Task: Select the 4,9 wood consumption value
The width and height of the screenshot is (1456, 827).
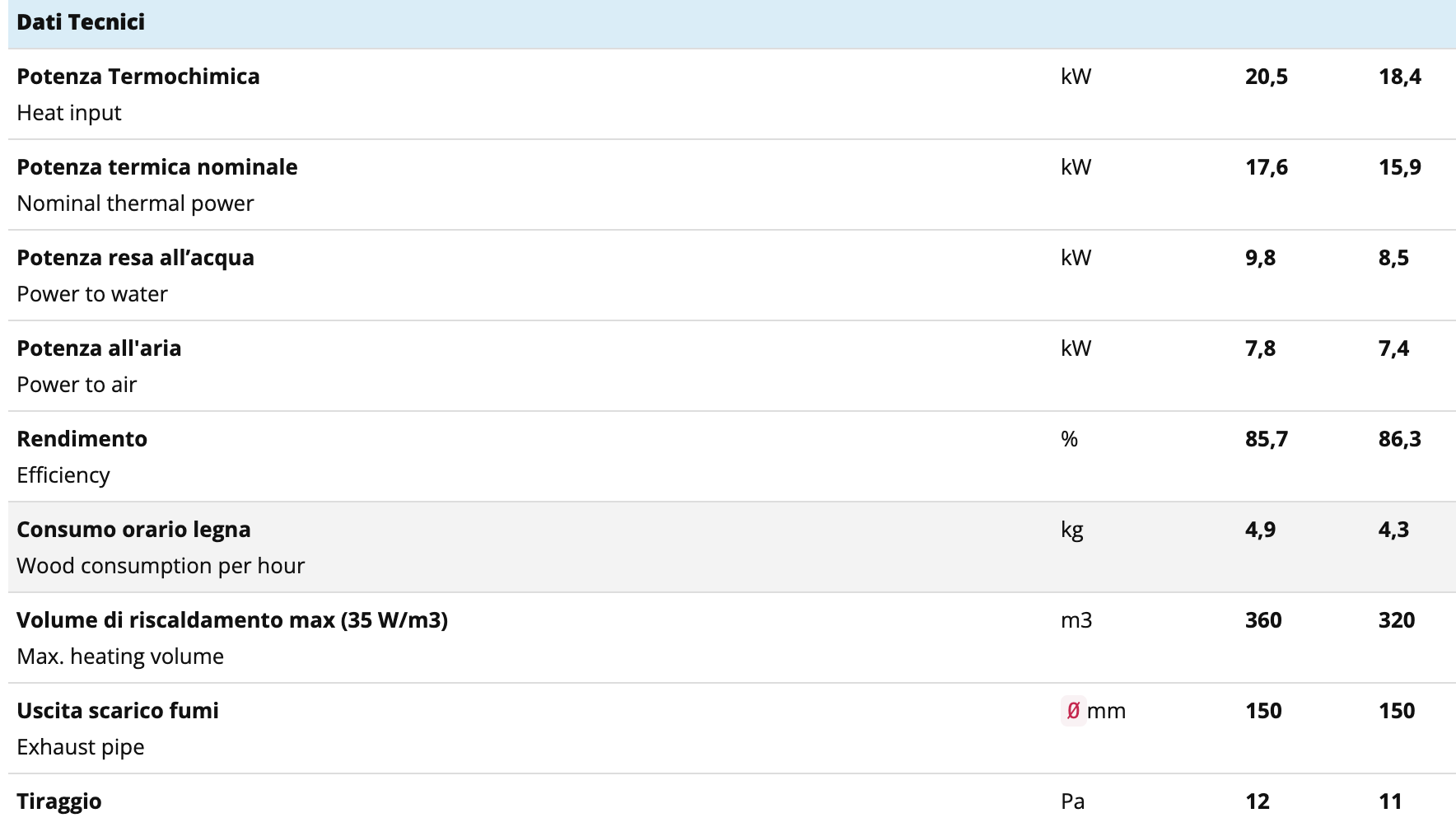Action: click(1261, 530)
